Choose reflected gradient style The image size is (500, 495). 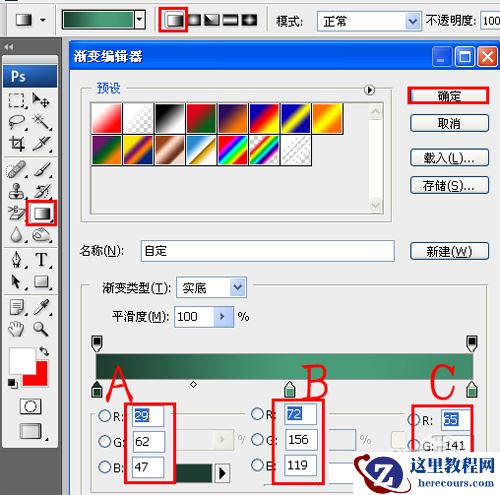click(230, 20)
